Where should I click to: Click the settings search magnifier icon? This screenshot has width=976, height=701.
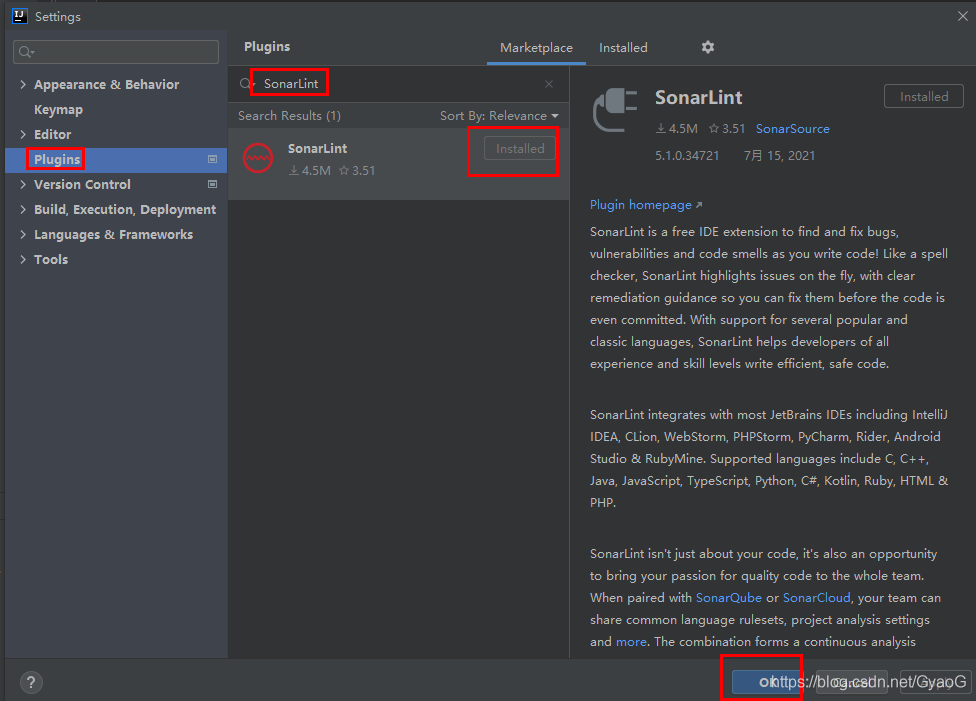click(26, 52)
